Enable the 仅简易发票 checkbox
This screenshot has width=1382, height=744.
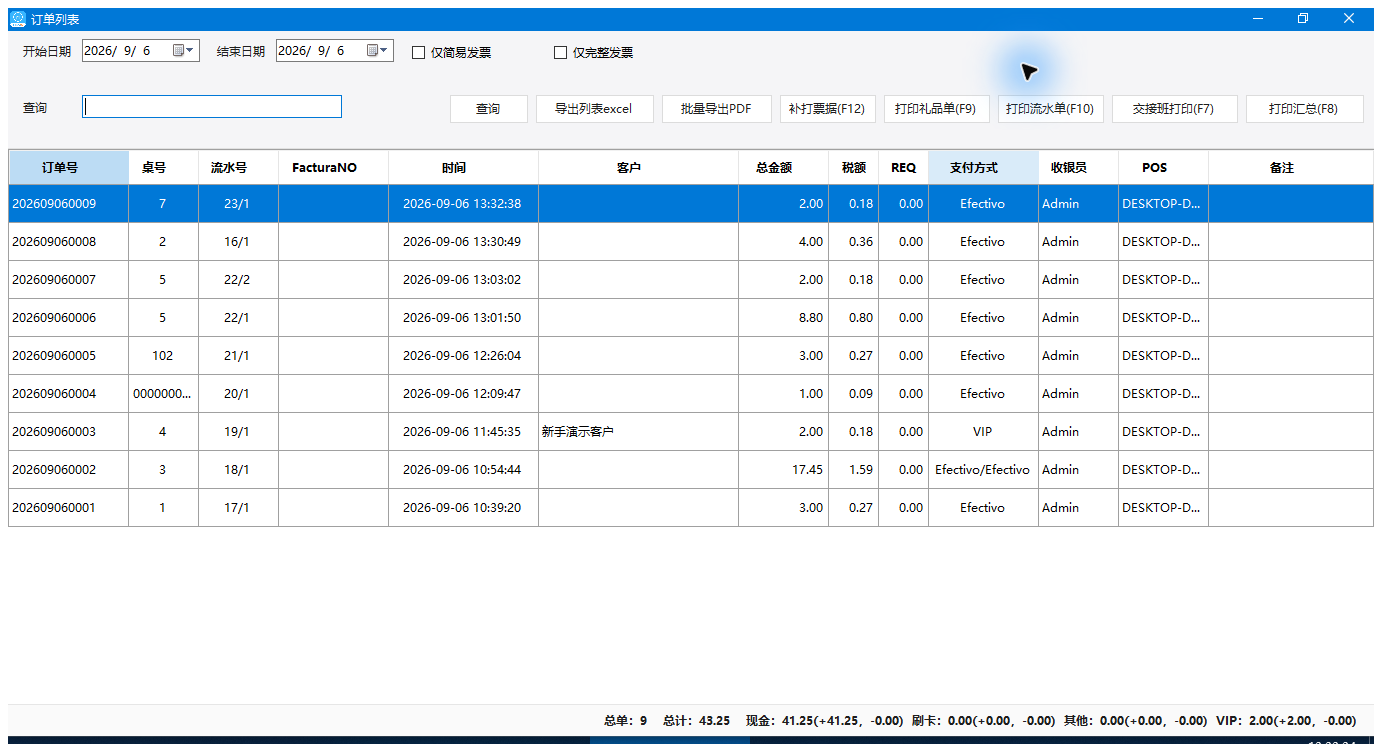coord(419,53)
